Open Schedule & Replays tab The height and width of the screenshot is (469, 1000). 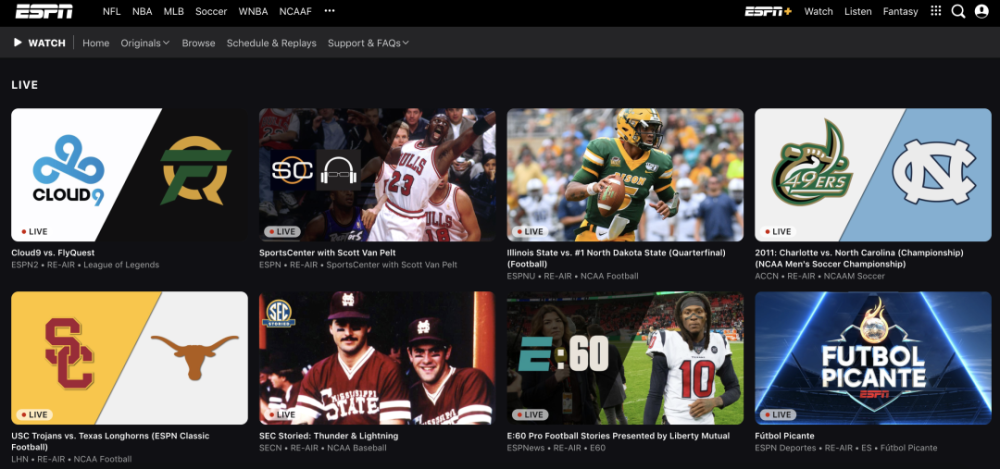[x=272, y=43]
